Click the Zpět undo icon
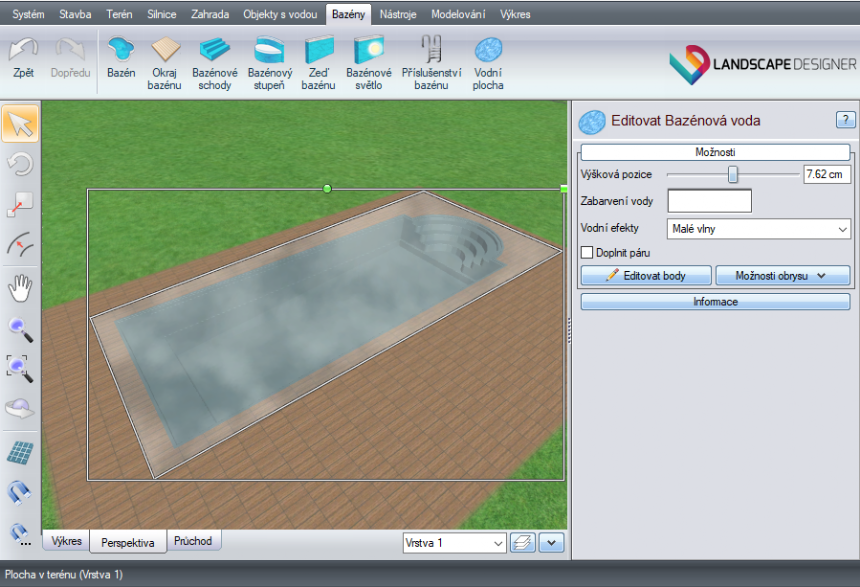This screenshot has height=587, width=860. 23,58
